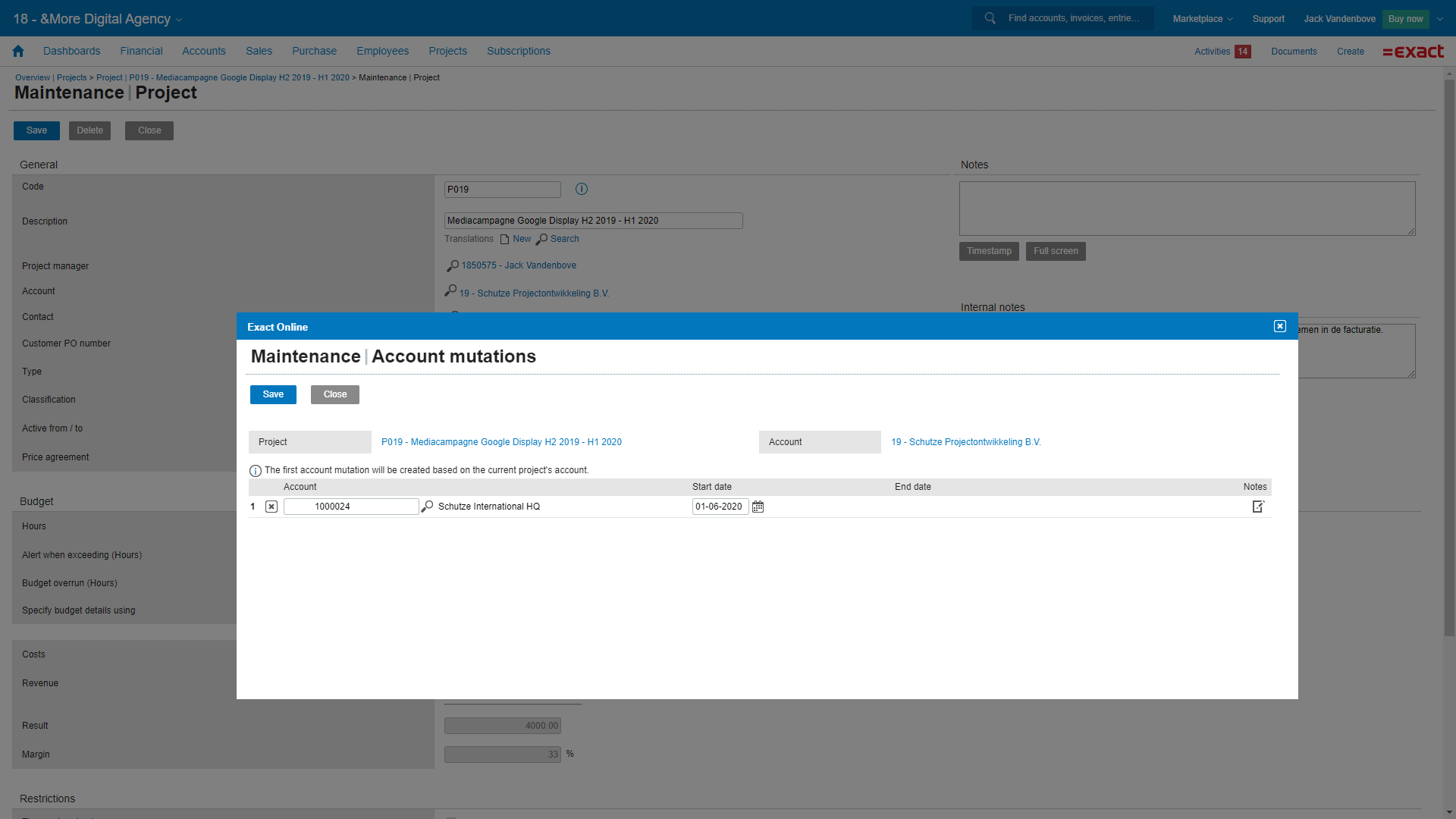This screenshot has width=1456, height=819.
Task: Expand the user menu arrow beside Buy now
Action: coord(1440,19)
